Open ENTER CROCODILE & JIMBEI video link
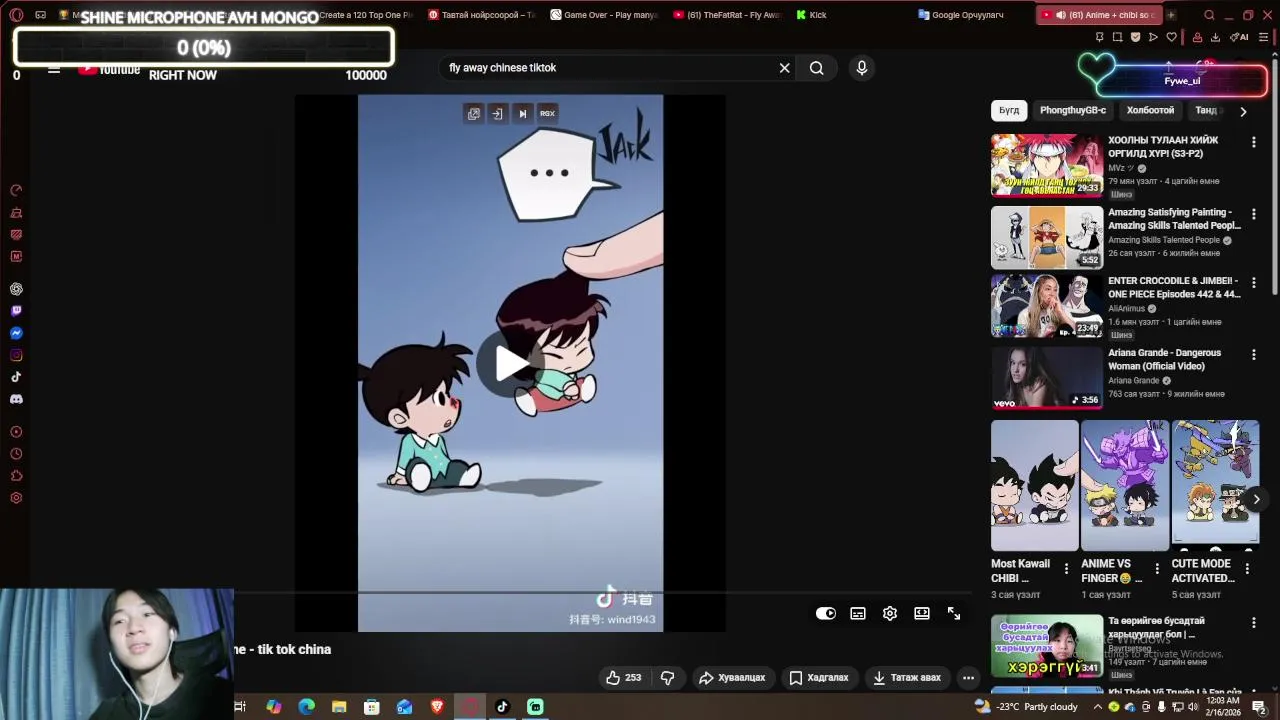1280x720 pixels. pyautogui.click(x=1174, y=288)
